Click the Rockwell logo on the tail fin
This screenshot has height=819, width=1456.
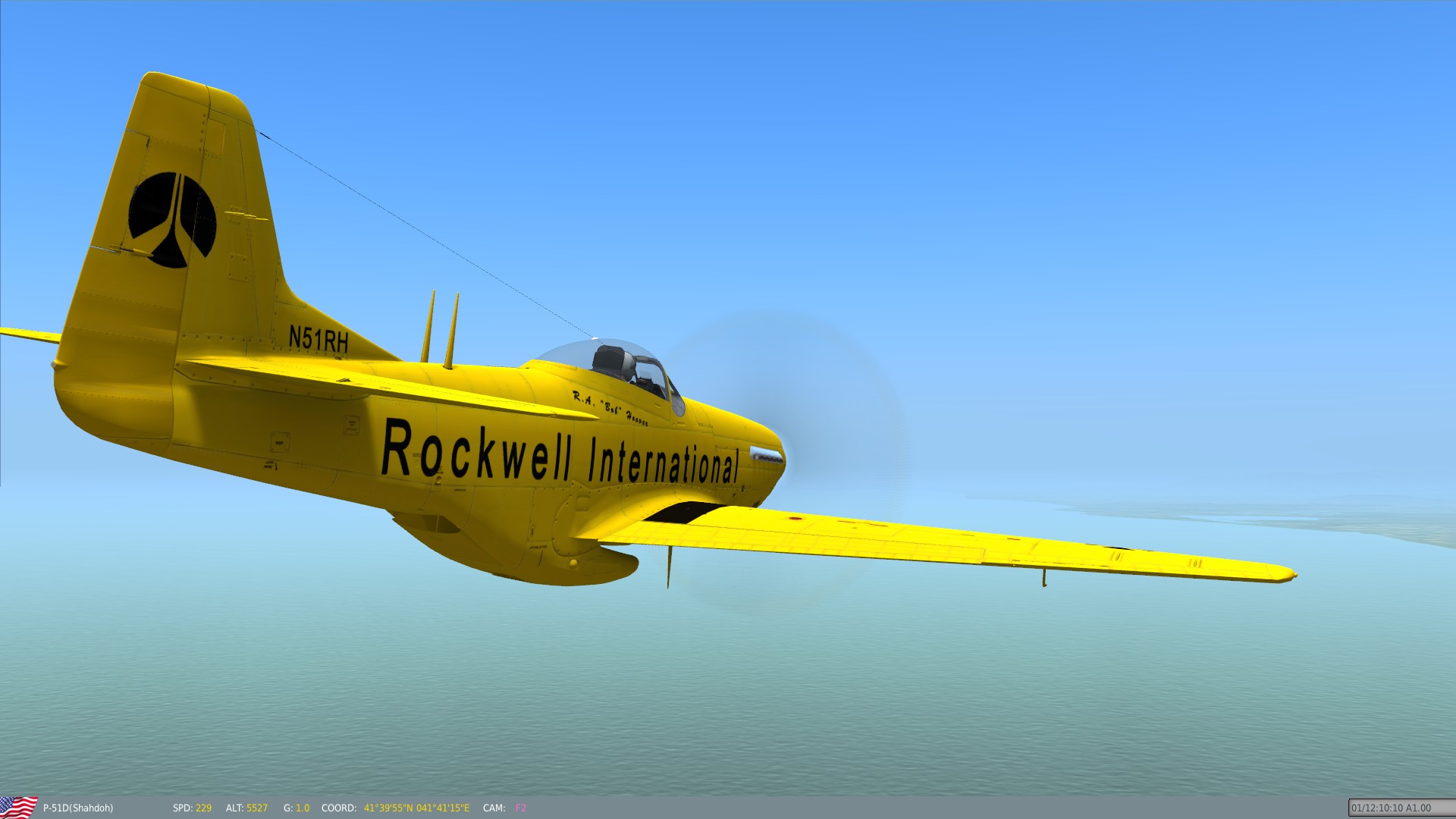pyautogui.click(x=172, y=220)
